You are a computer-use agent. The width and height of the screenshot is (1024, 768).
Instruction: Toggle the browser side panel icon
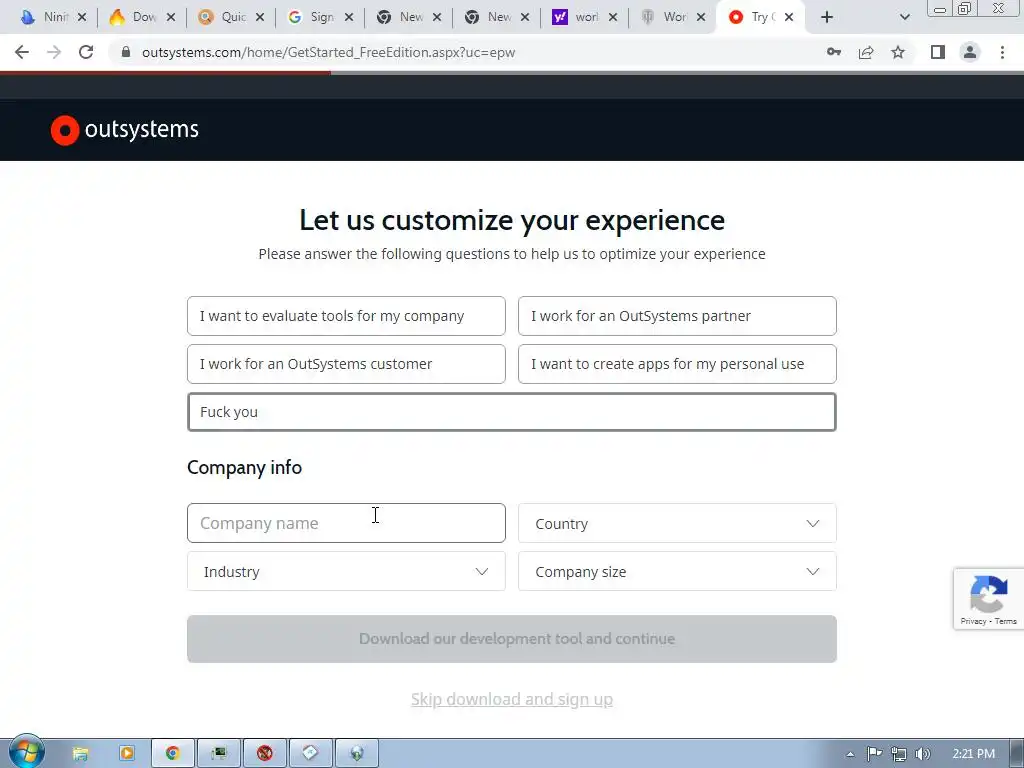tap(938, 52)
